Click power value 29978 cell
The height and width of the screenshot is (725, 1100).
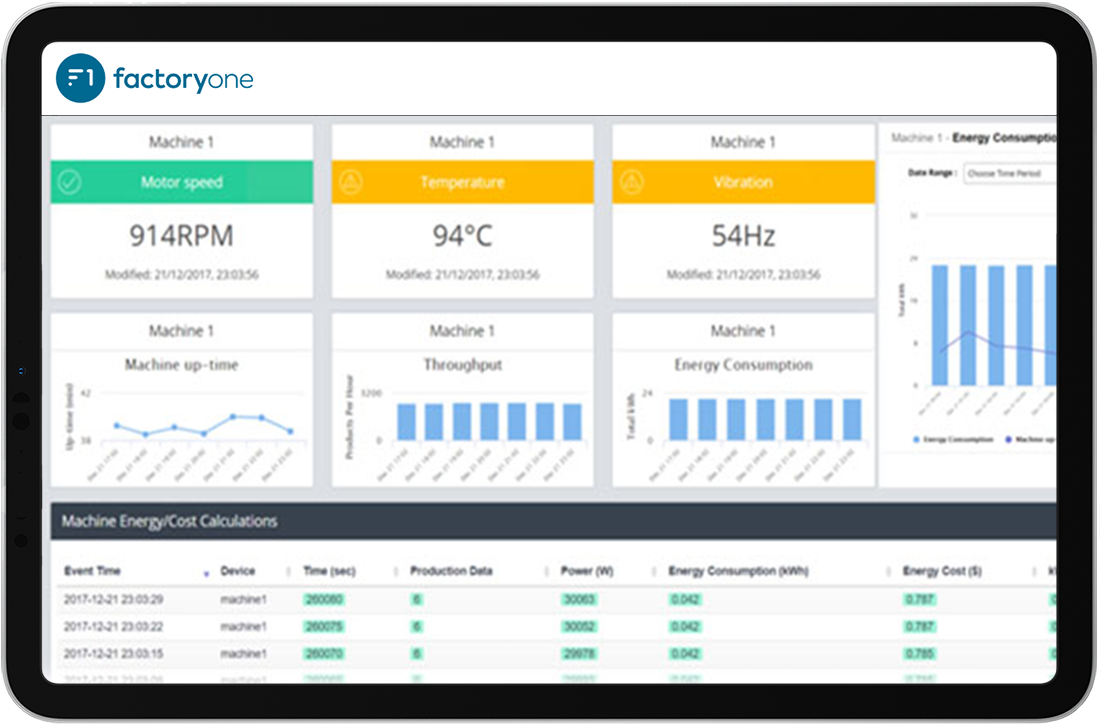(579, 653)
